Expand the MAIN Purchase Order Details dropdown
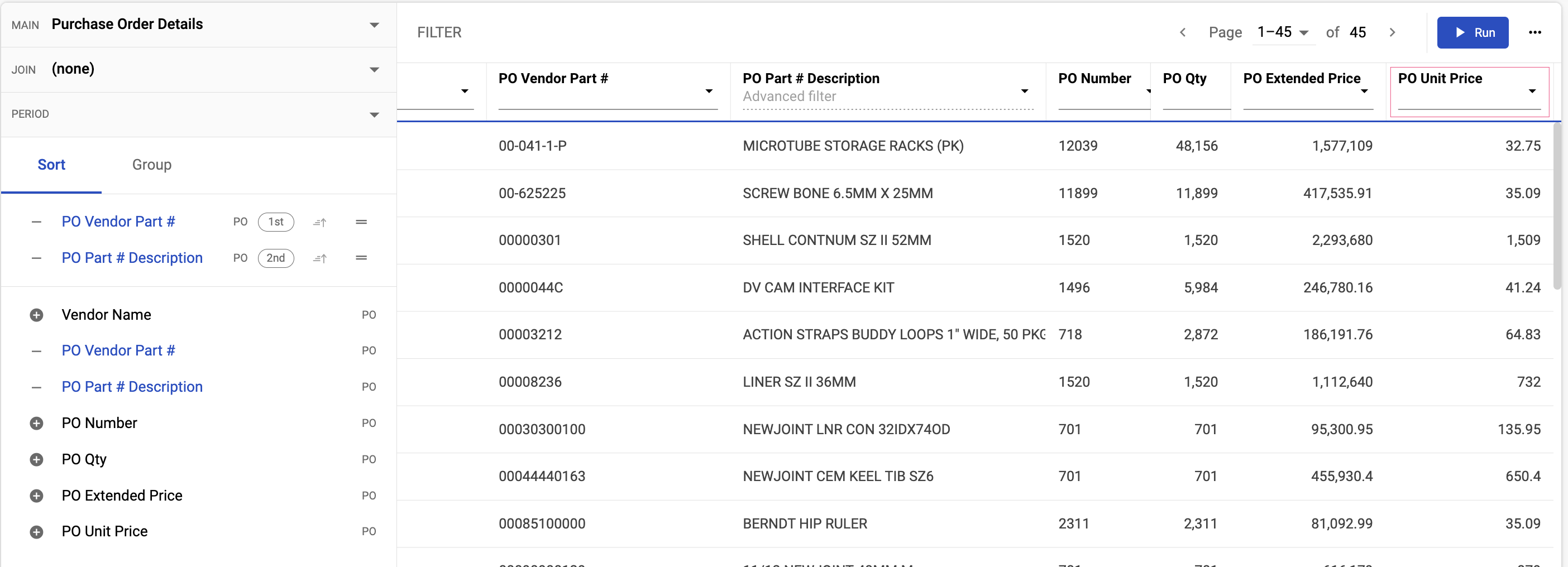1568x567 pixels. point(374,25)
